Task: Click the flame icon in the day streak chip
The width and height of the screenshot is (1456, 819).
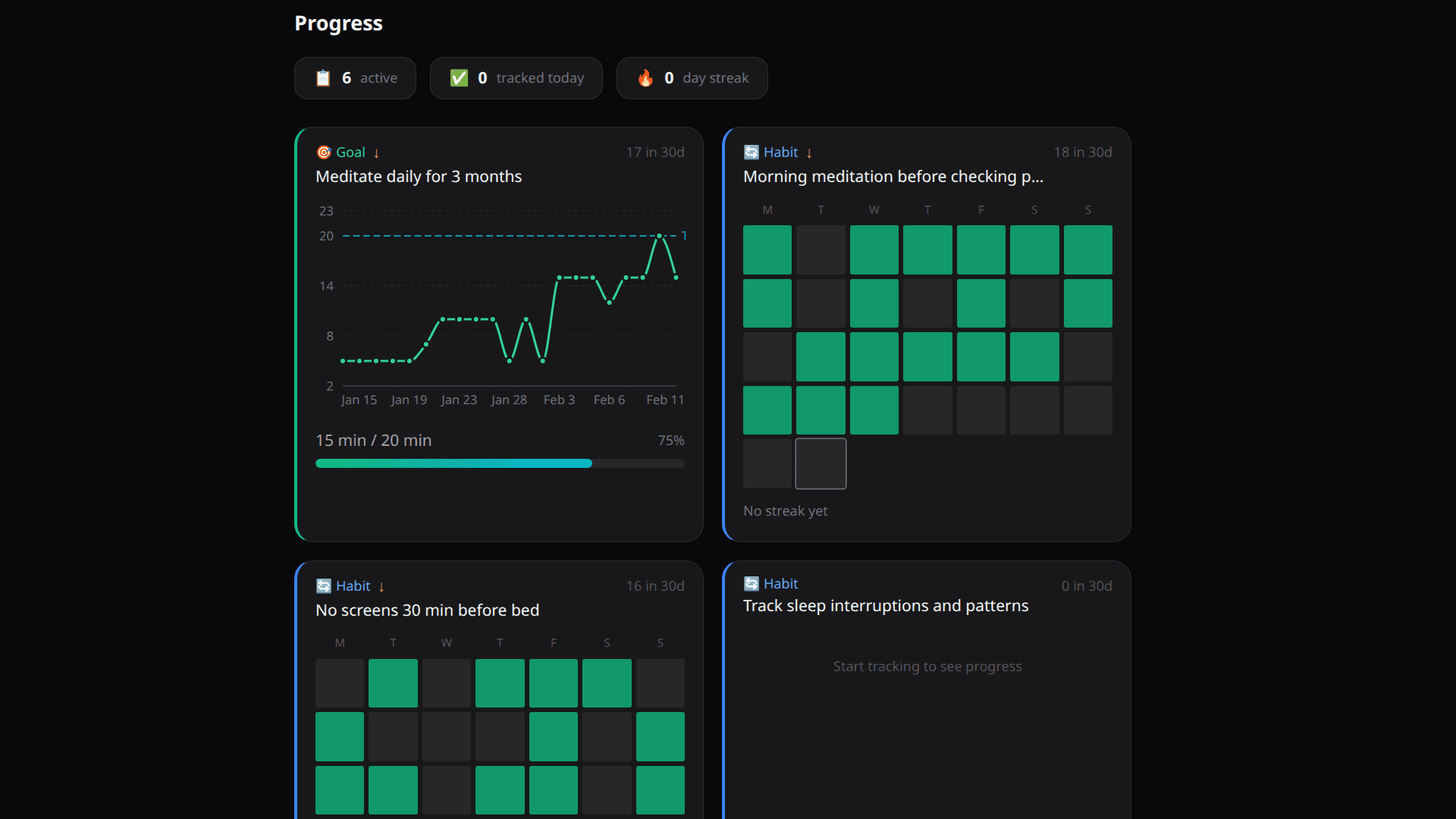Action: tap(645, 77)
